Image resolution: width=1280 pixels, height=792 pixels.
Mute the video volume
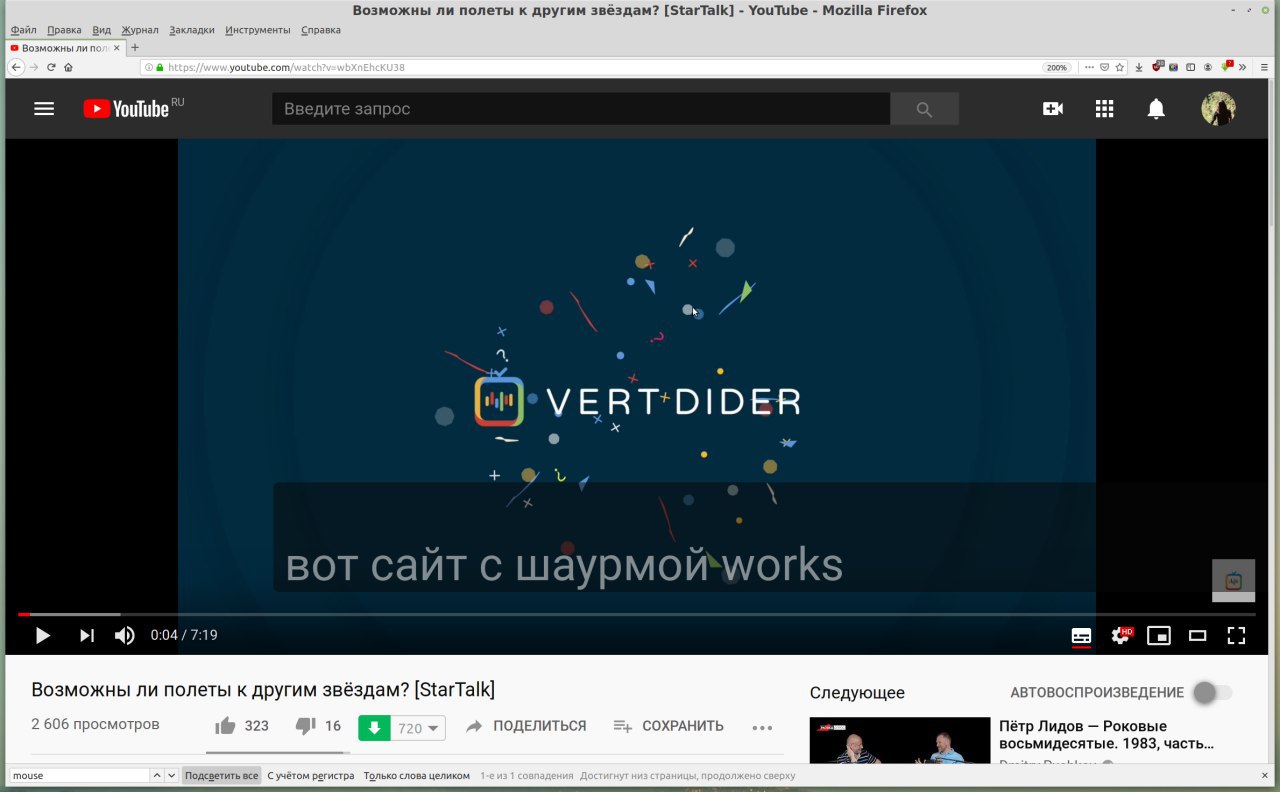tap(124, 635)
